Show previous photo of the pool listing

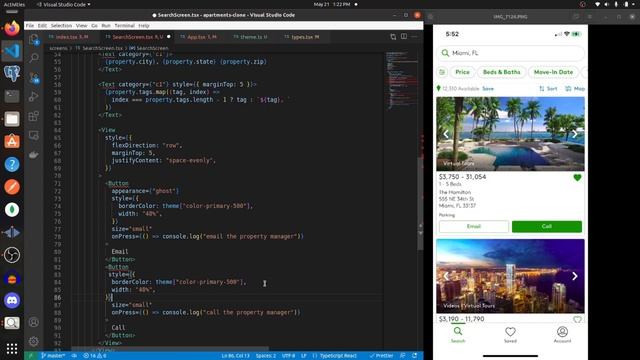click(x=446, y=134)
